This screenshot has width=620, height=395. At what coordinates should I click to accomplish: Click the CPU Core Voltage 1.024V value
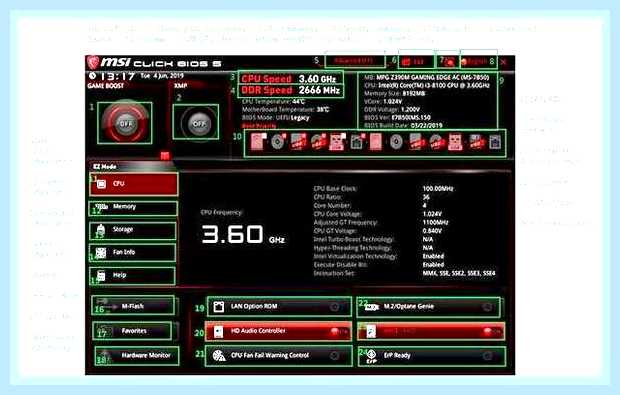[432, 214]
